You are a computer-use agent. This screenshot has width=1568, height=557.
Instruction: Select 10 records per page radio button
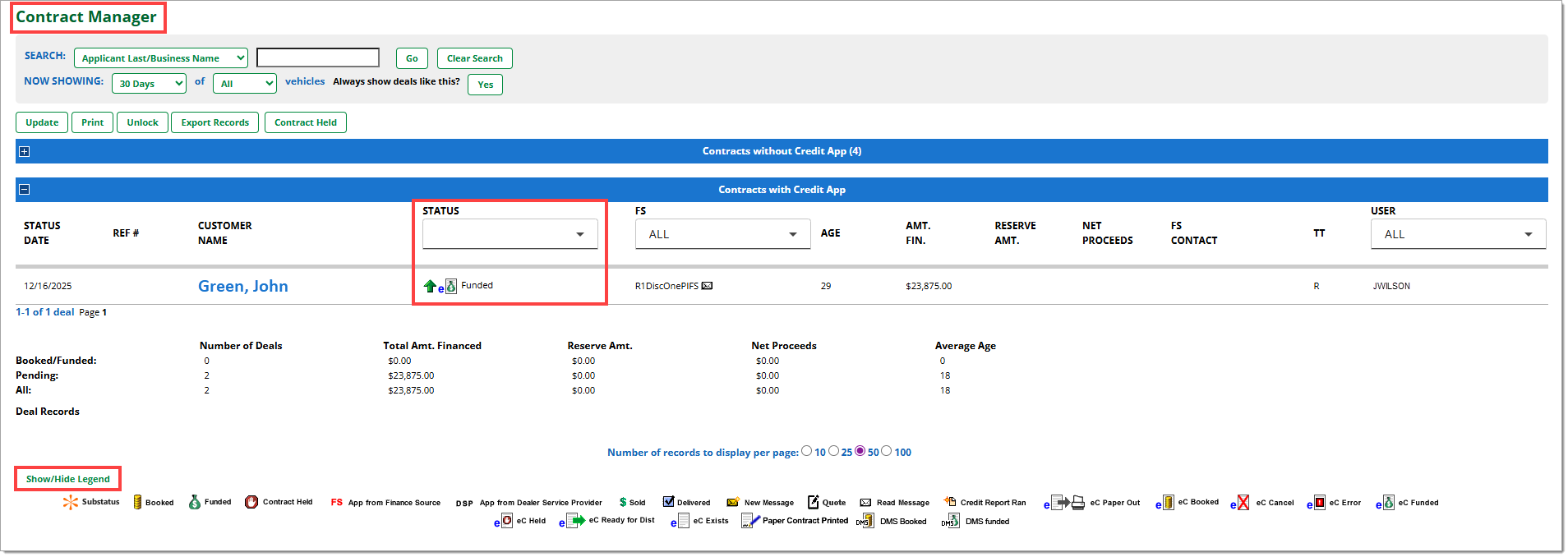pyautogui.click(x=807, y=451)
